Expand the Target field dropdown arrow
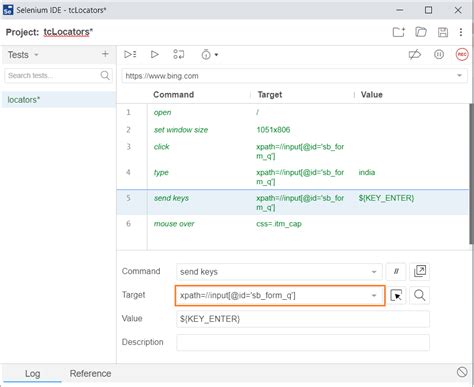Image resolution: width=474 pixels, height=387 pixels. coord(374,295)
